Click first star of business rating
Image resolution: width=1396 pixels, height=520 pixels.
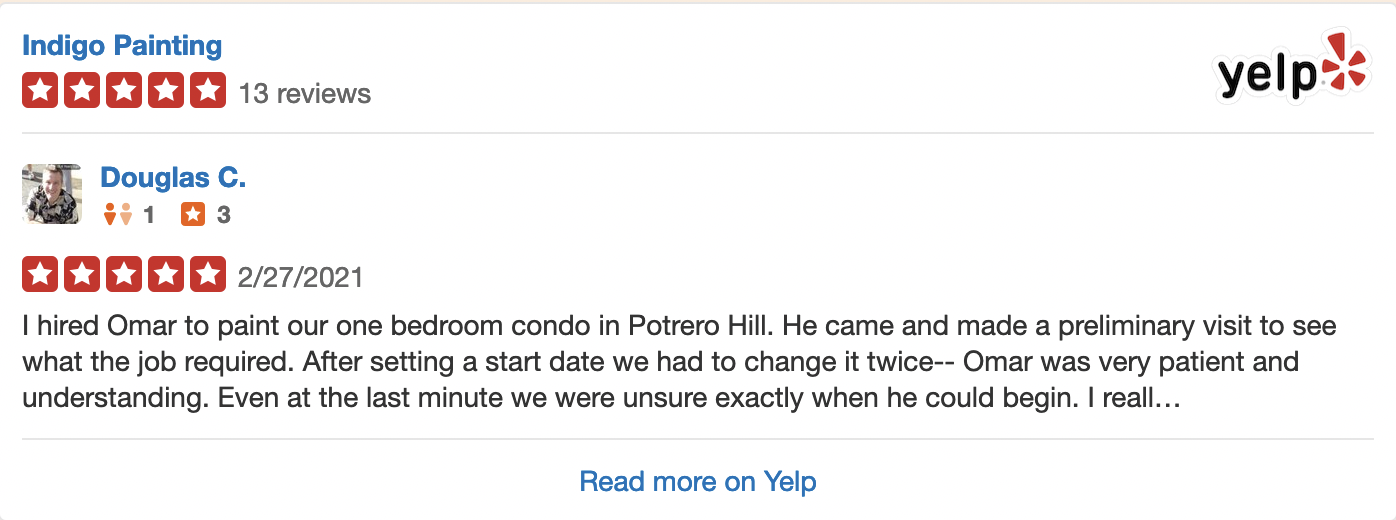pos(39,91)
